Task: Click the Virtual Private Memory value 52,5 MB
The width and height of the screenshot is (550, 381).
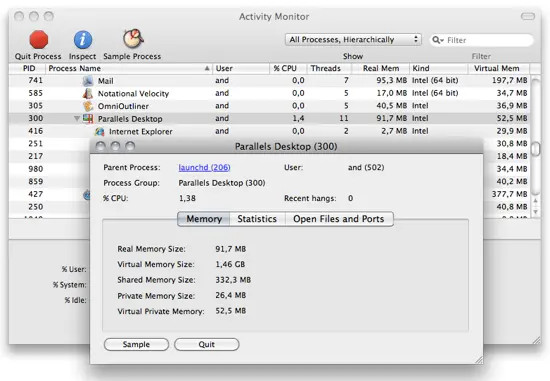Action: (x=230, y=311)
